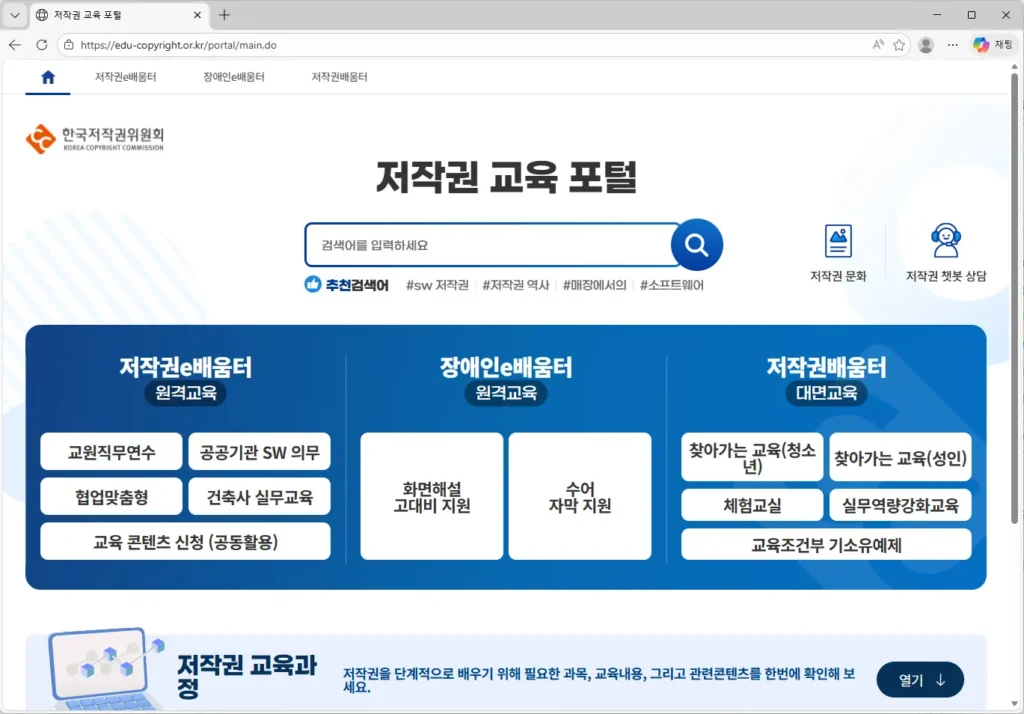1024x714 pixels.
Task: Click the blue magnifier search button
Action: (x=696, y=245)
